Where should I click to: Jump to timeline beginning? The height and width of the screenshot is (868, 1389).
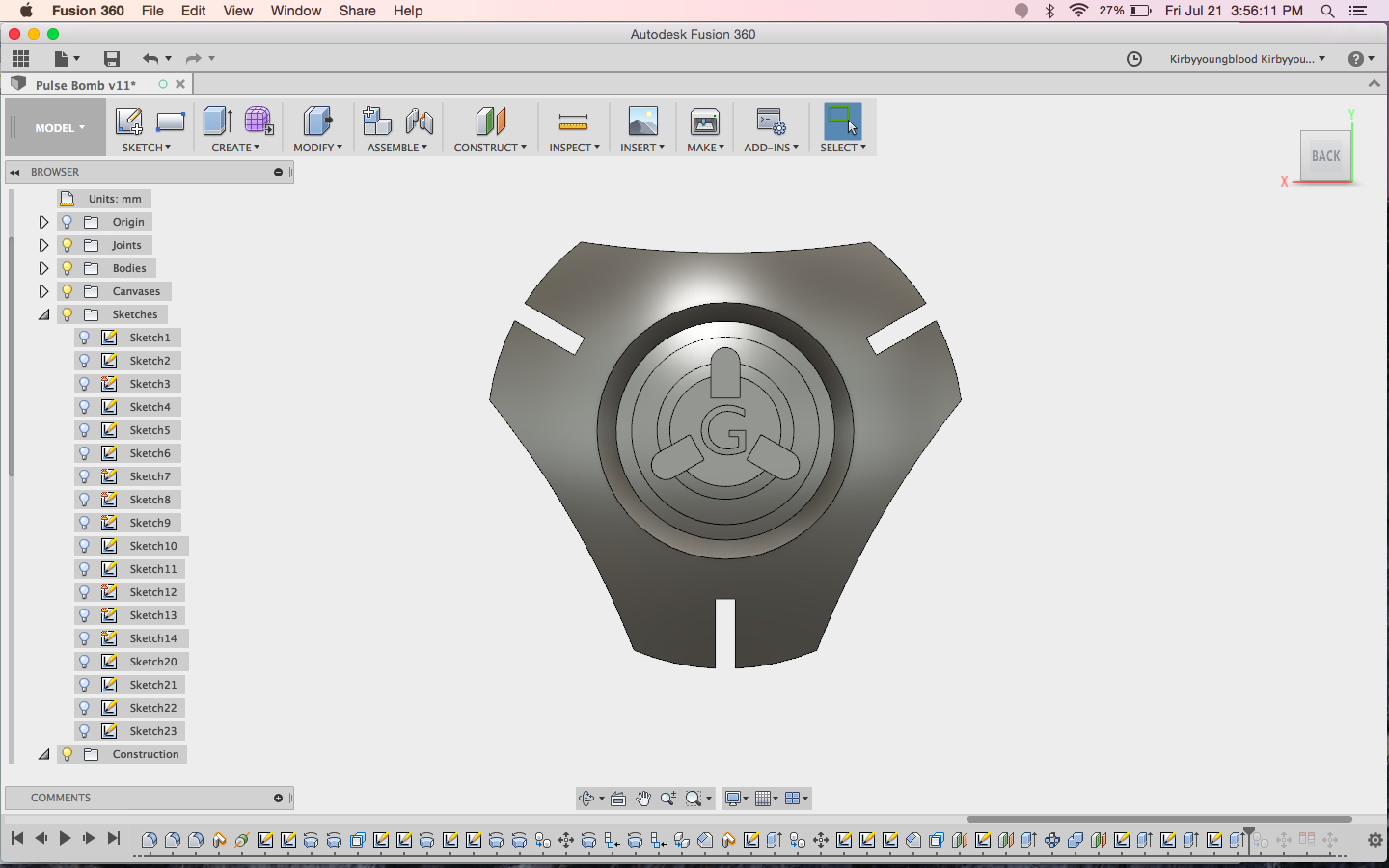click(x=17, y=838)
